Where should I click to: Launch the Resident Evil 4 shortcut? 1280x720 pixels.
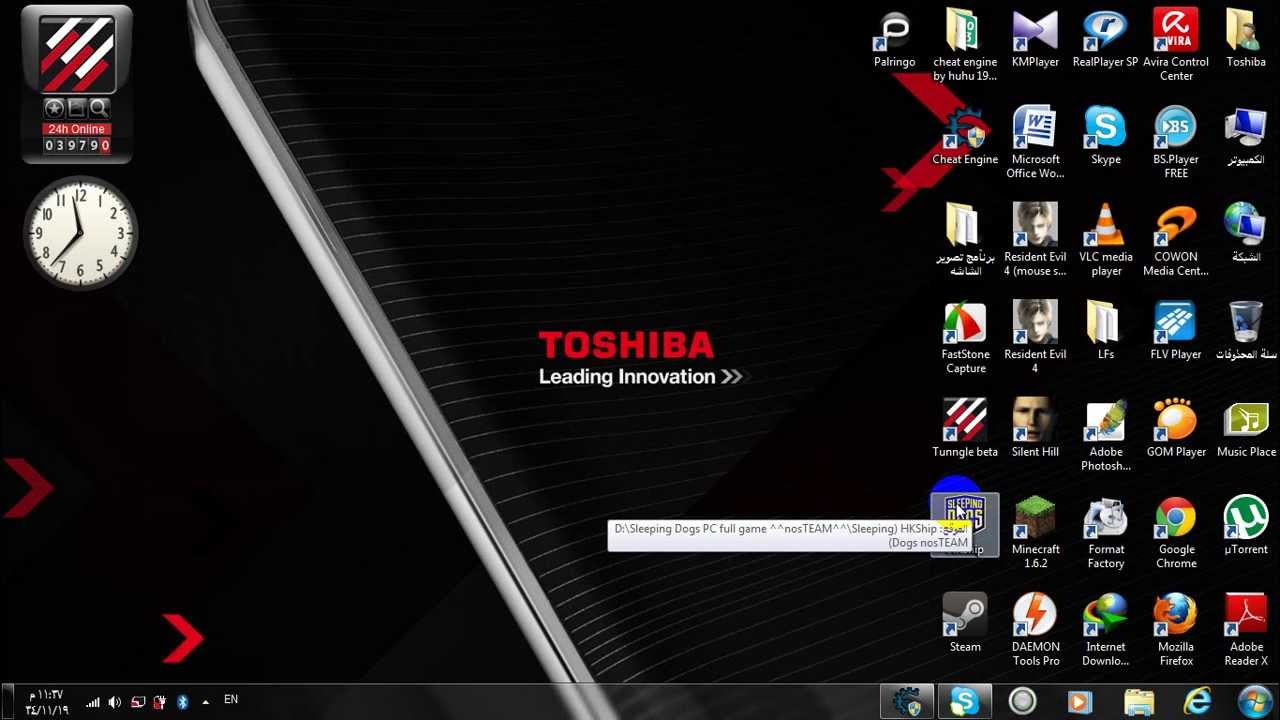1035,338
